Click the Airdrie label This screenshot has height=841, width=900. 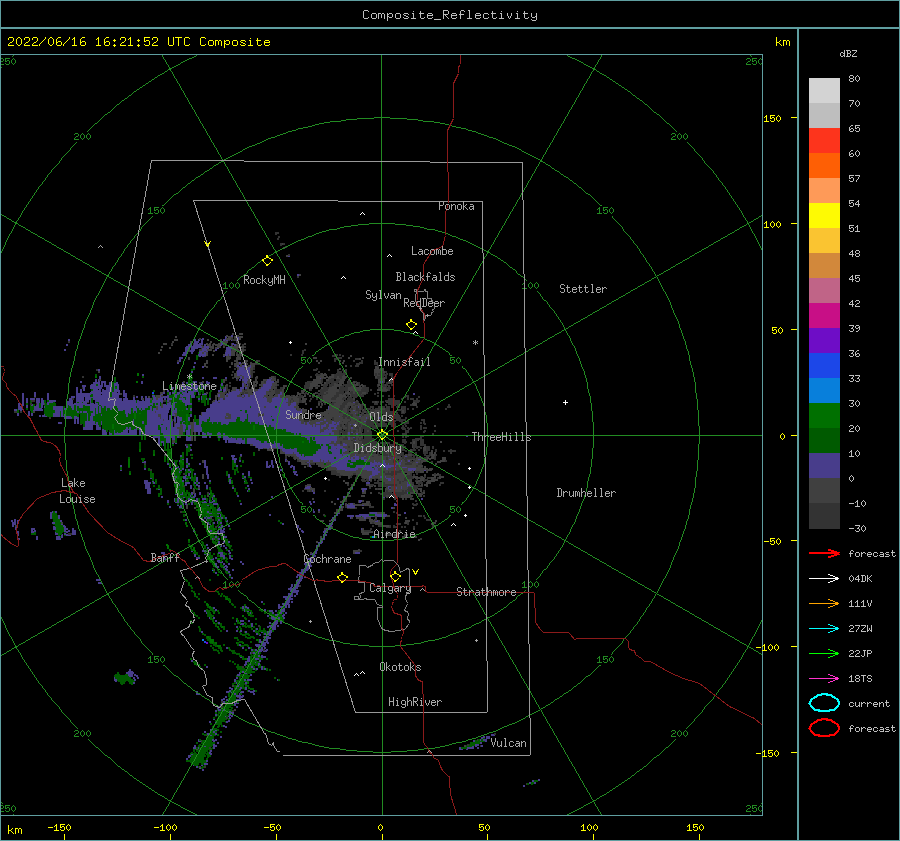click(394, 534)
